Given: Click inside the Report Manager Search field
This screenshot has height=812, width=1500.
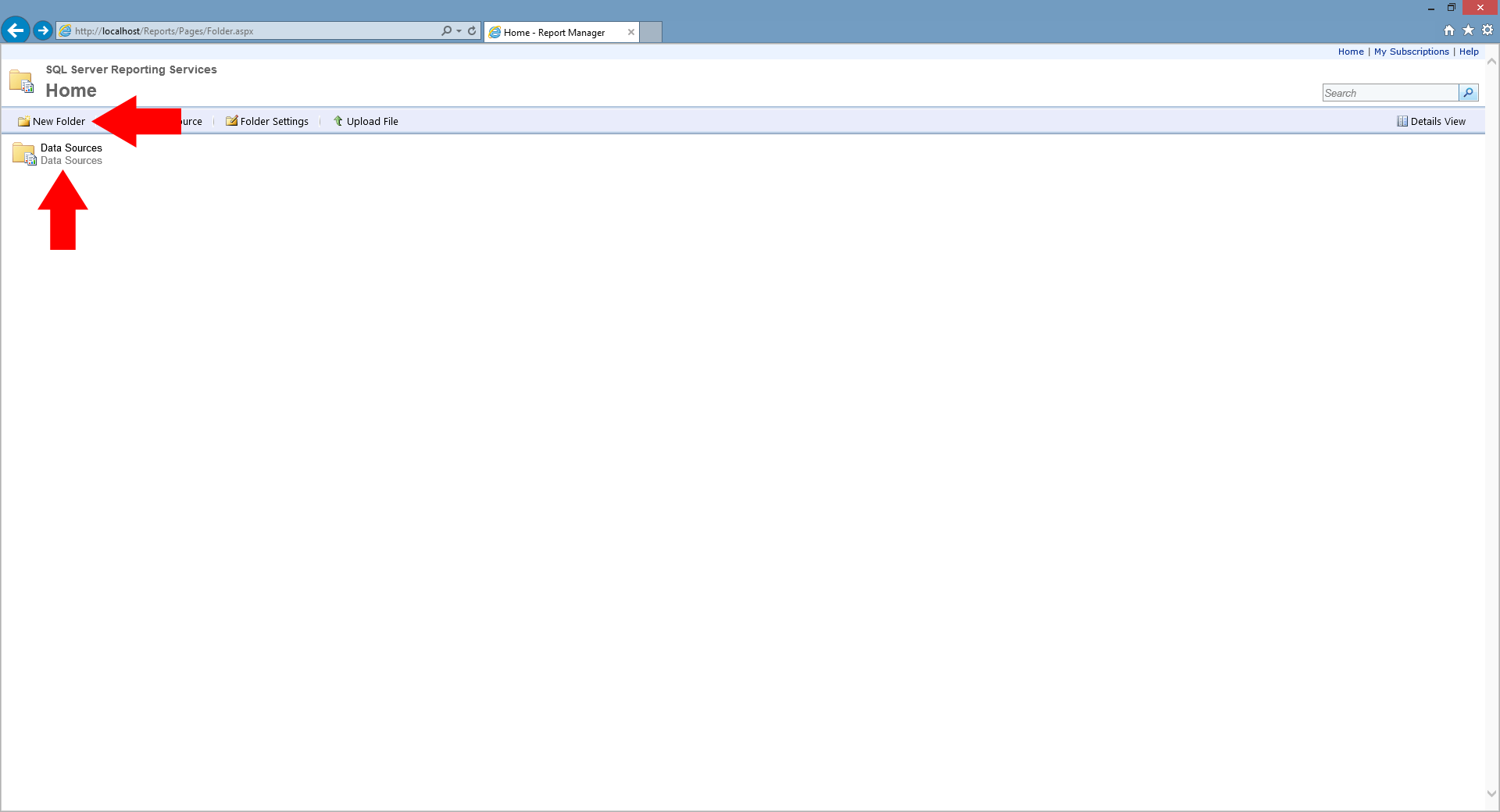Looking at the screenshot, I should tap(1389, 93).
